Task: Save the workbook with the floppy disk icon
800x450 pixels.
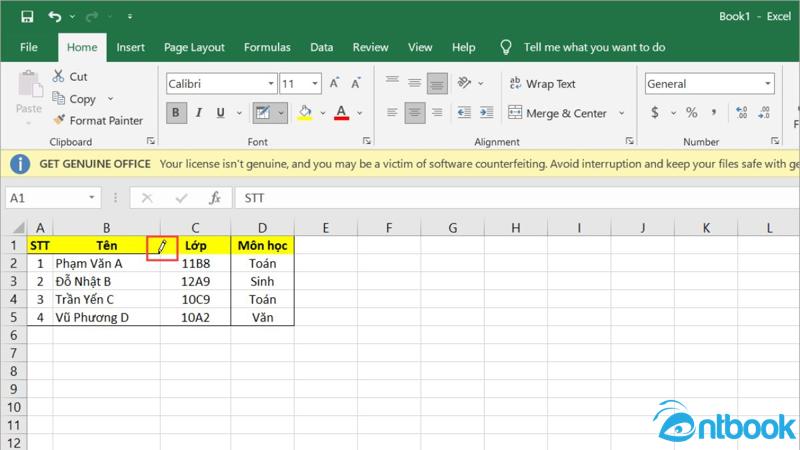Action: click(x=27, y=16)
